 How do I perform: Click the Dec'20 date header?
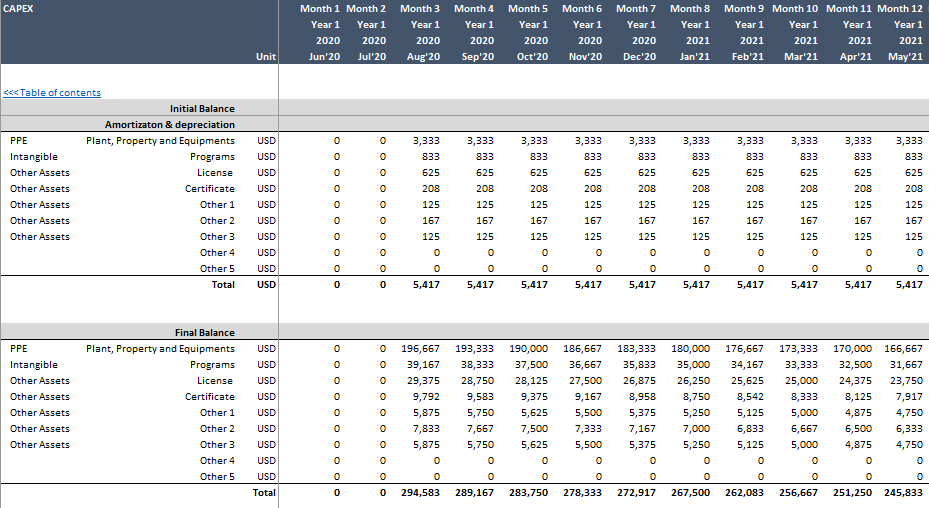pos(639,57)
